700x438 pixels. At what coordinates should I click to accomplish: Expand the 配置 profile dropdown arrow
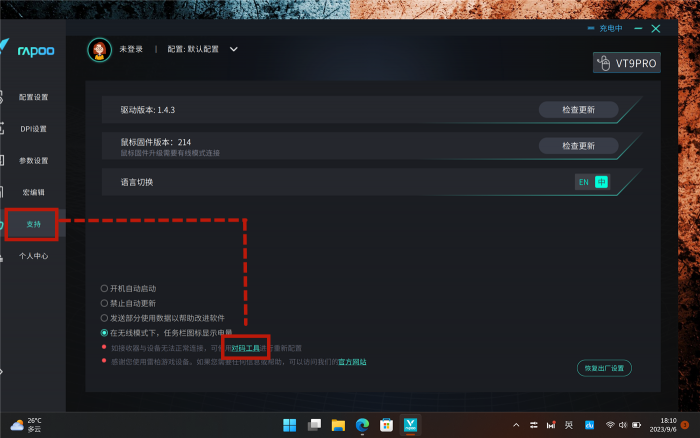coord(234,48)
